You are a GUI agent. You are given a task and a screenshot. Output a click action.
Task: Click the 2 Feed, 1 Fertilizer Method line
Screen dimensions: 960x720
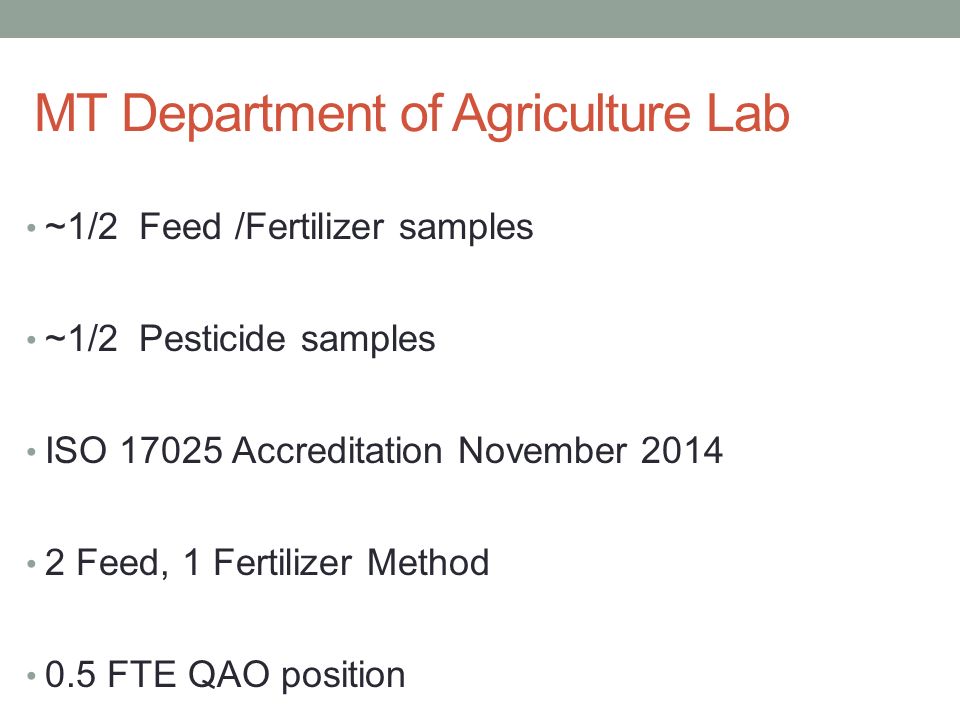267,563
